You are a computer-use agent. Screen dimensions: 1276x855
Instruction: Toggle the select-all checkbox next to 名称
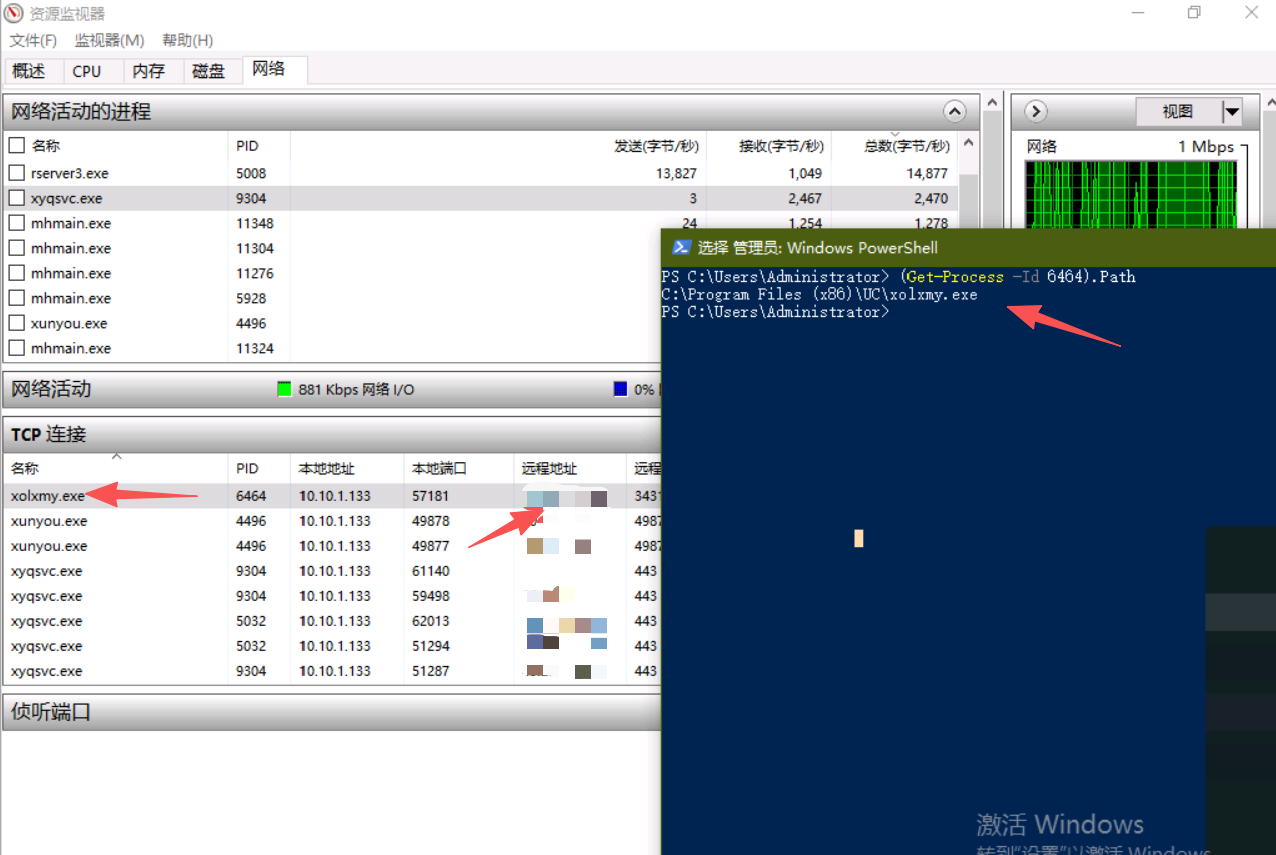coord(16,145)
